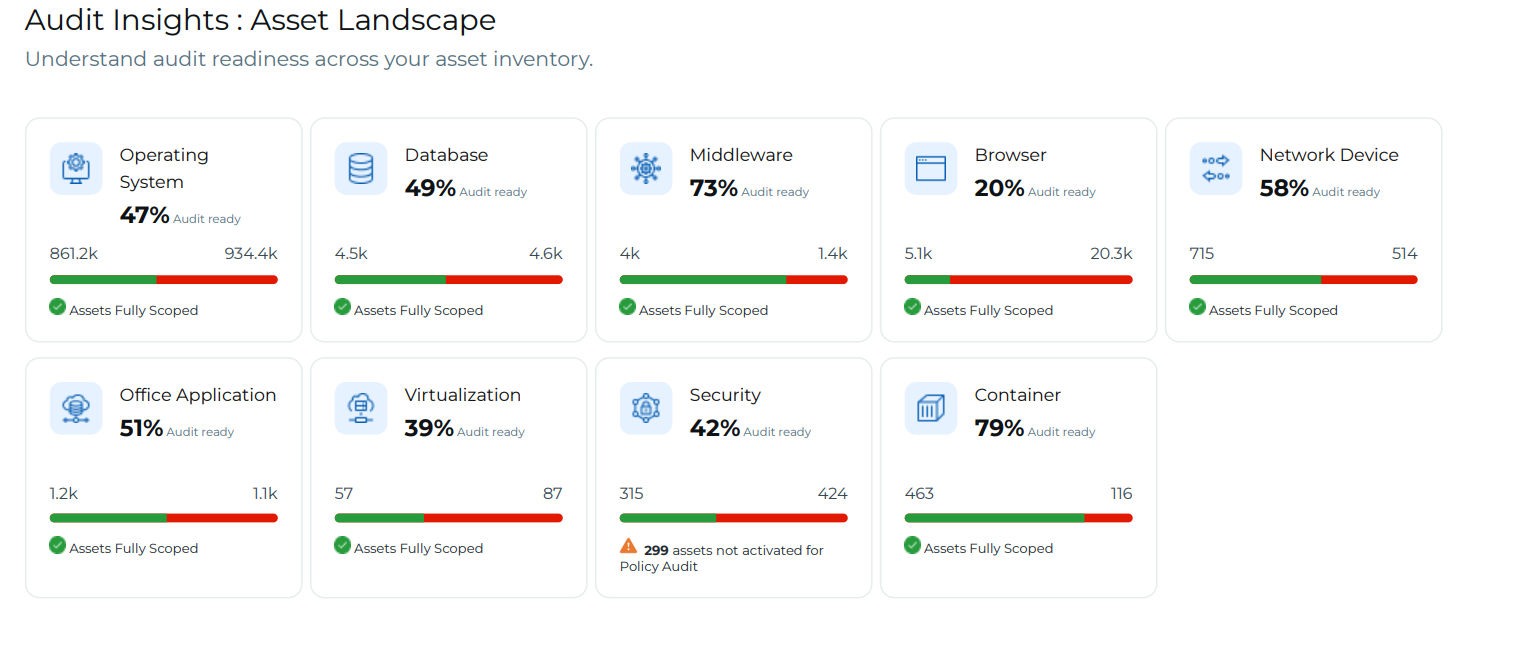Screen dimensions: 1523x665
Task: Click the Virtualization 39% audit ready figure
Action: (x=429, y=428)
